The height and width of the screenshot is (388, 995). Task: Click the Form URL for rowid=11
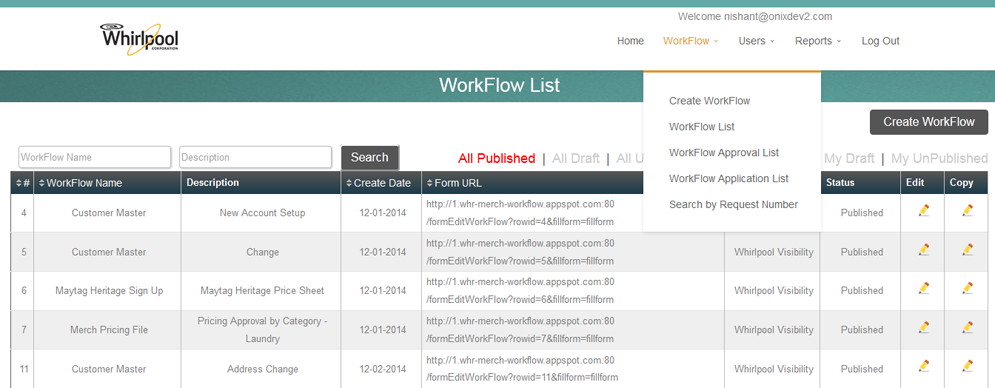coord(522,368)
